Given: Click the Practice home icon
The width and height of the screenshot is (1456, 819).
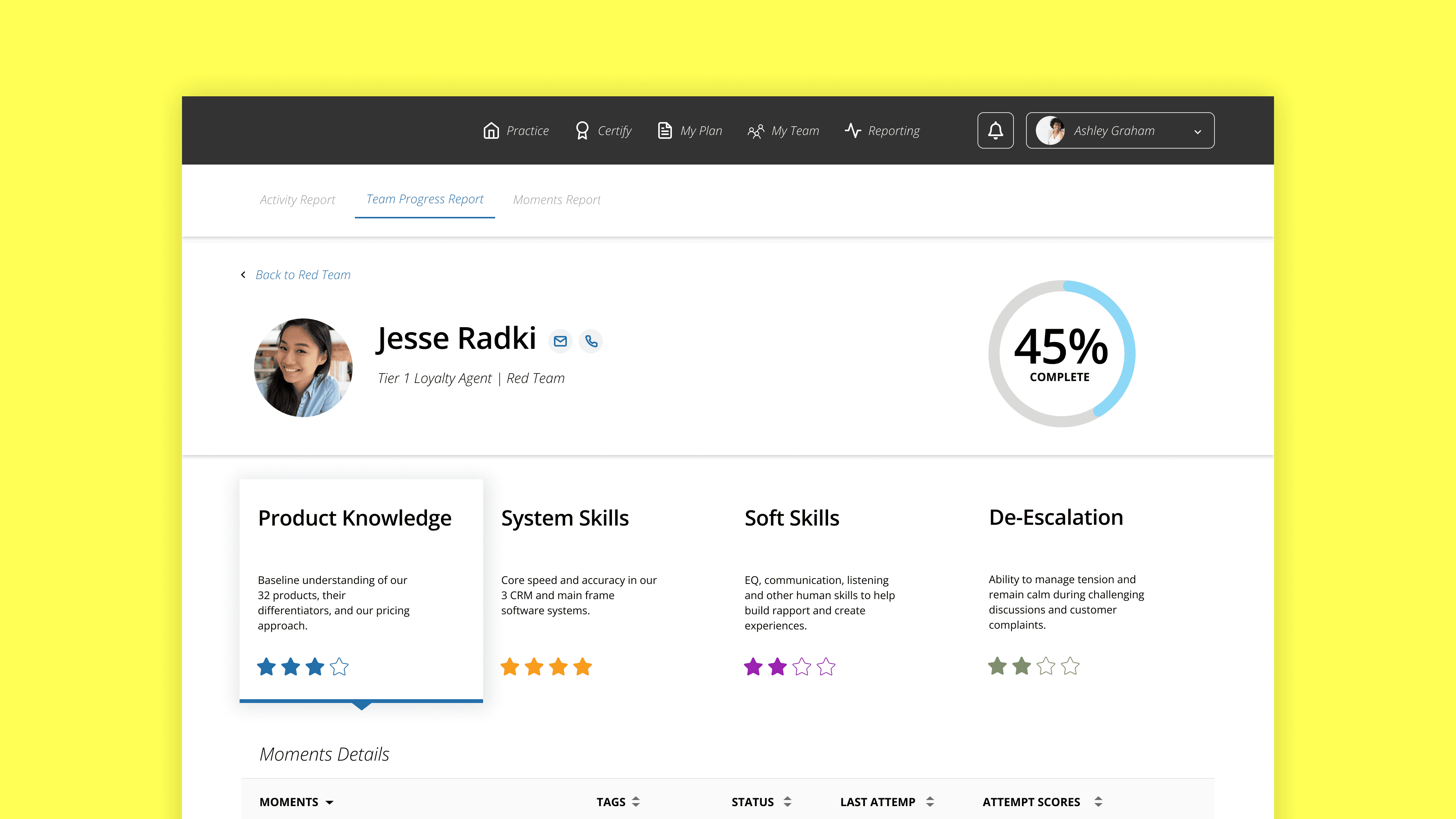Looking at the screenshot, I should point(491,130).
